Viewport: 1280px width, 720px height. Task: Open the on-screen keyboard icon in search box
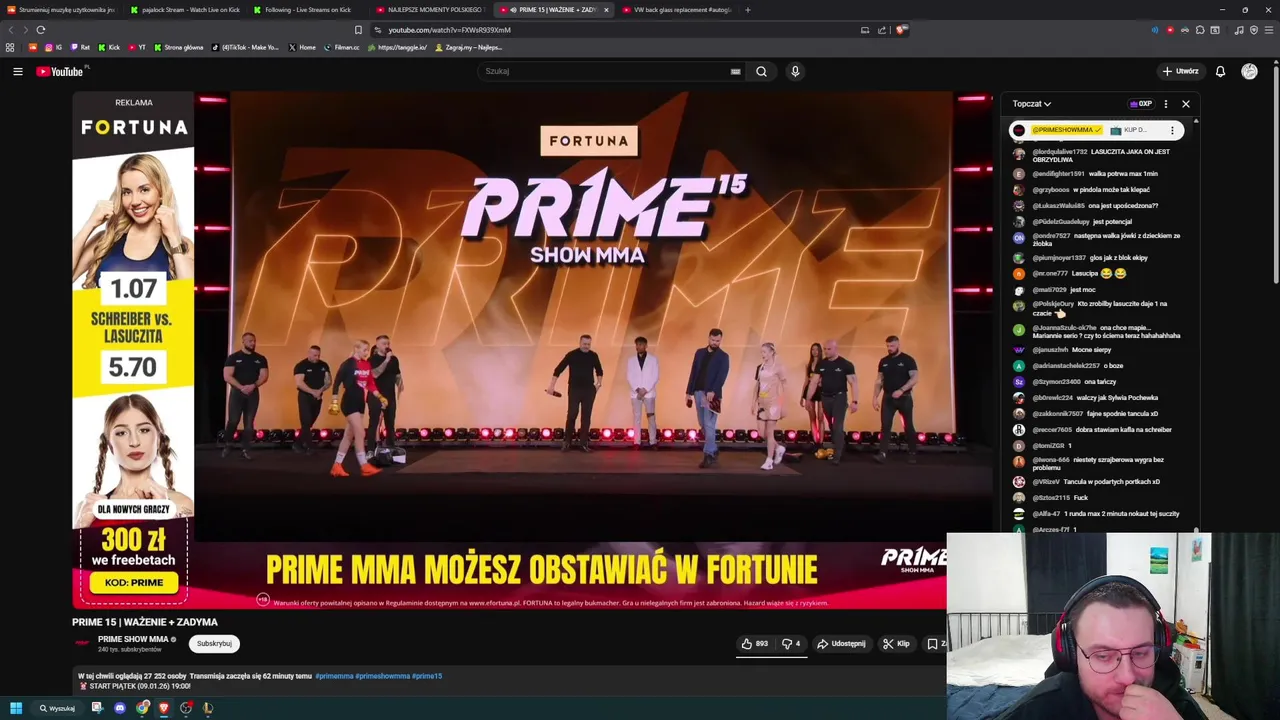click(x=735, y=71)
